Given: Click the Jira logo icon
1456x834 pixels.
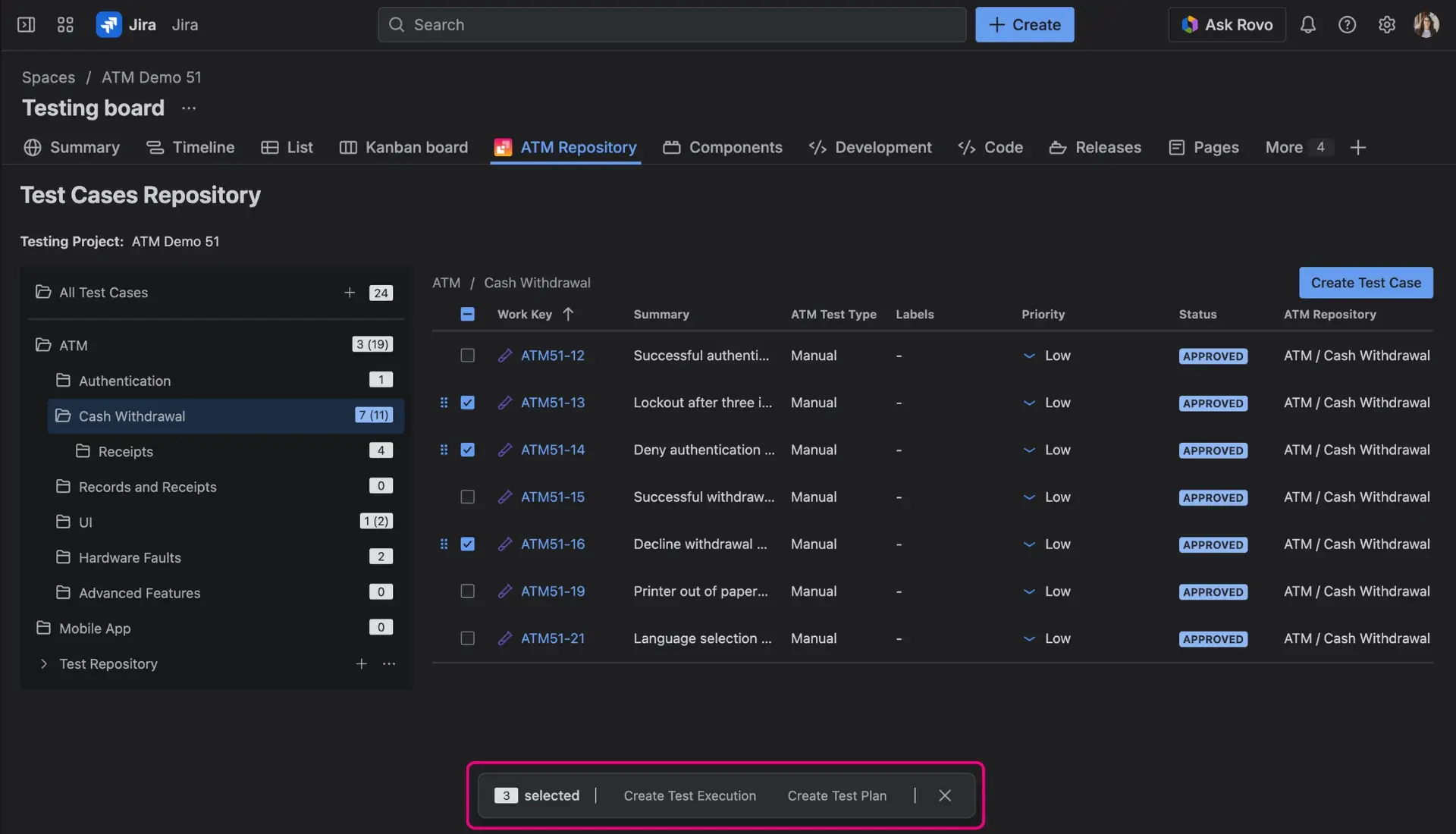Looking at the screenshot, I should pos(108,24).
